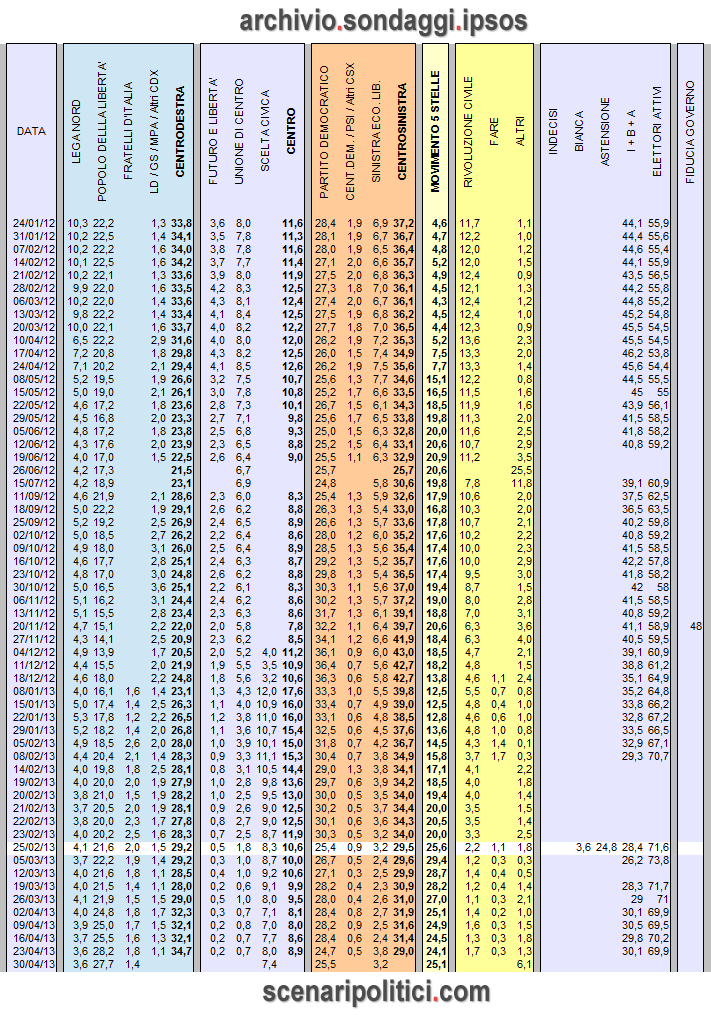Click Astensione value 24,8 in 25/02/13 row
The width and height of the screenshot is (711, 1015).
(x=606, y=847)
